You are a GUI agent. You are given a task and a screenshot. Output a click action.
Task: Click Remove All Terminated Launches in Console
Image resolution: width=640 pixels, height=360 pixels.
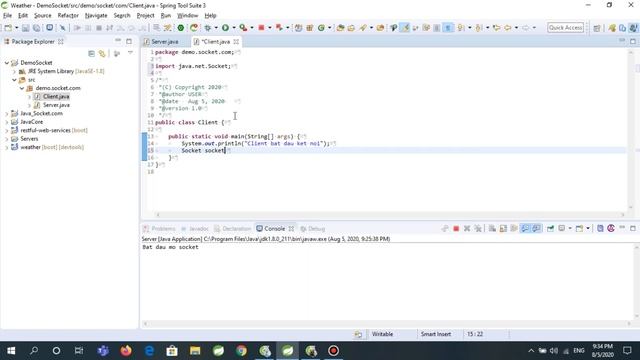tap(478, 229)
